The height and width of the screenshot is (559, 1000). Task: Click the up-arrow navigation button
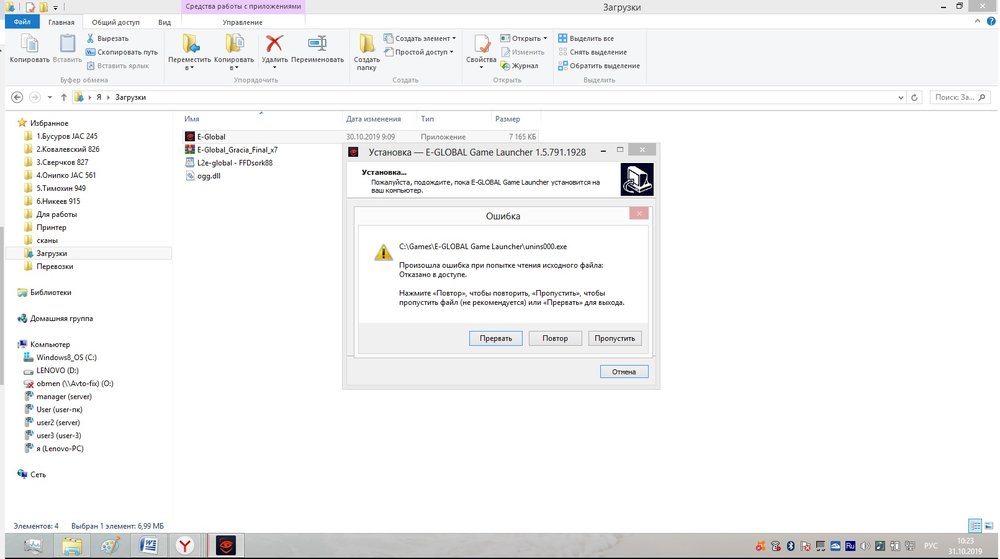pos(64,97)
